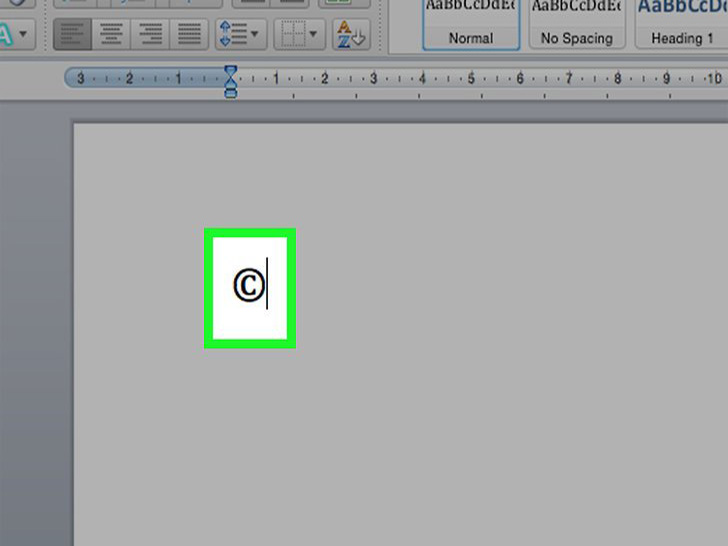The width and height of the screenshot is (728, 546).
Task: Align text to the right
Action: coord(150,34)
